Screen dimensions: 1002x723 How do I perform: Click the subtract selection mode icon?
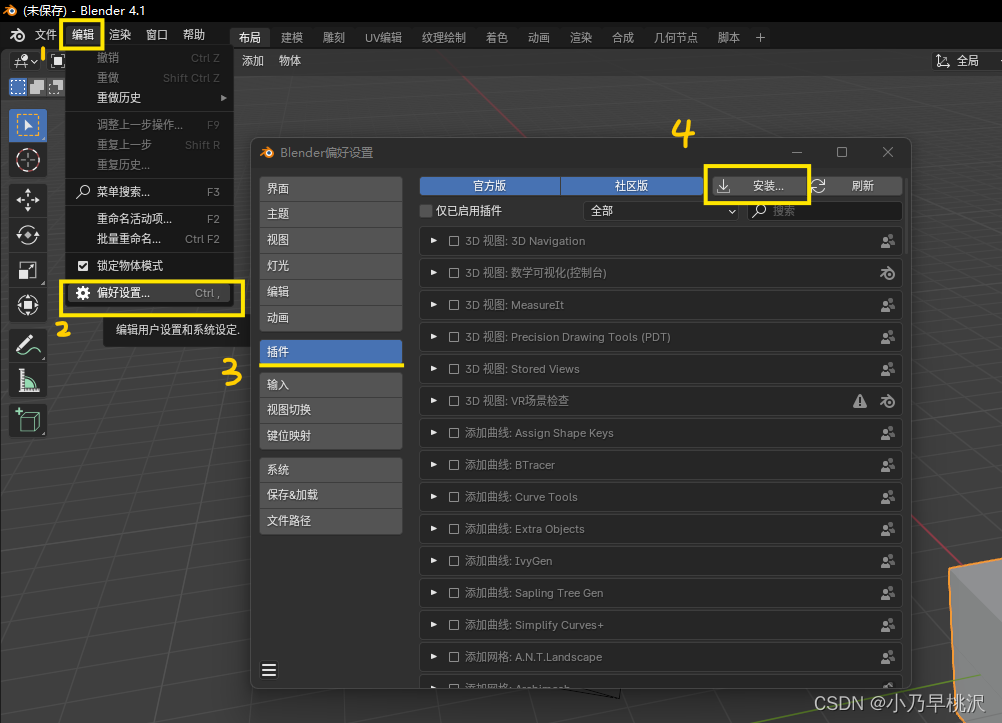(56, 86)
